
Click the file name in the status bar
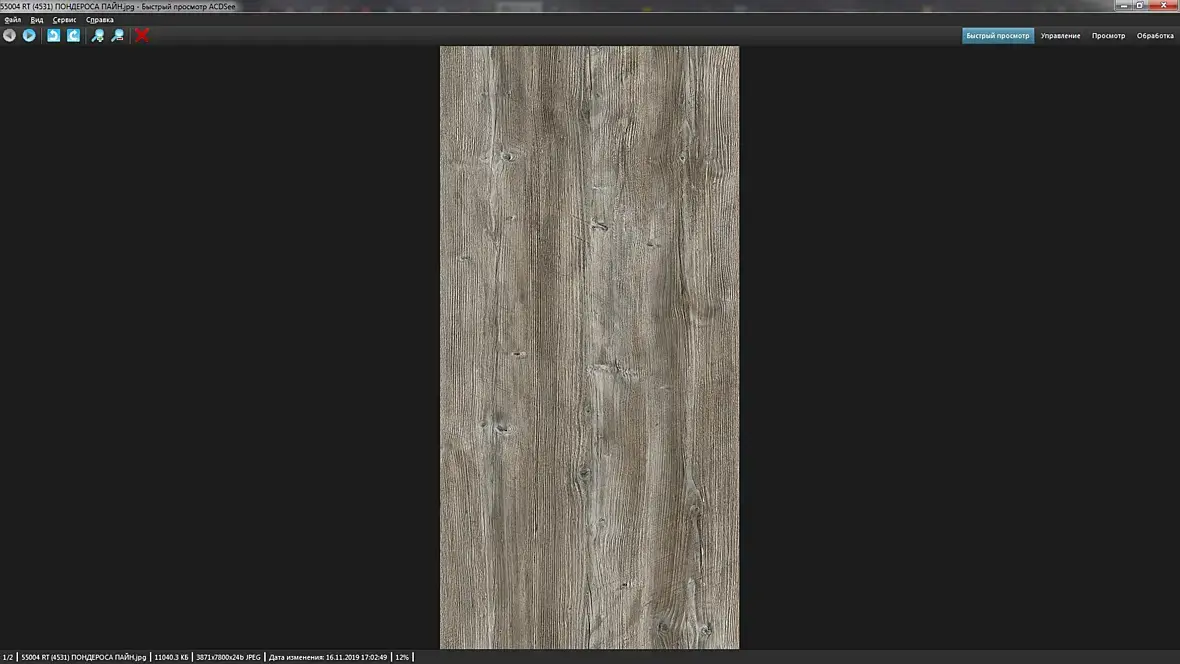pyautogui.click(x=84, y=657)
